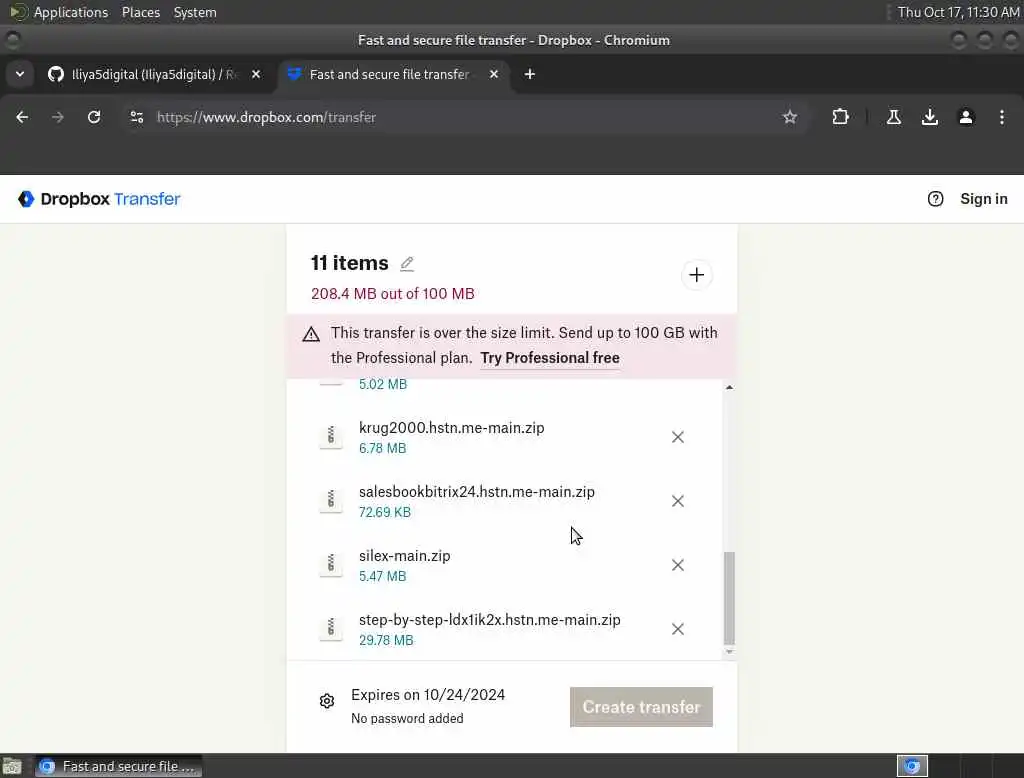Add more files with plus button
The width and height of the screenshot is (1024, 778).
point(696,275)
